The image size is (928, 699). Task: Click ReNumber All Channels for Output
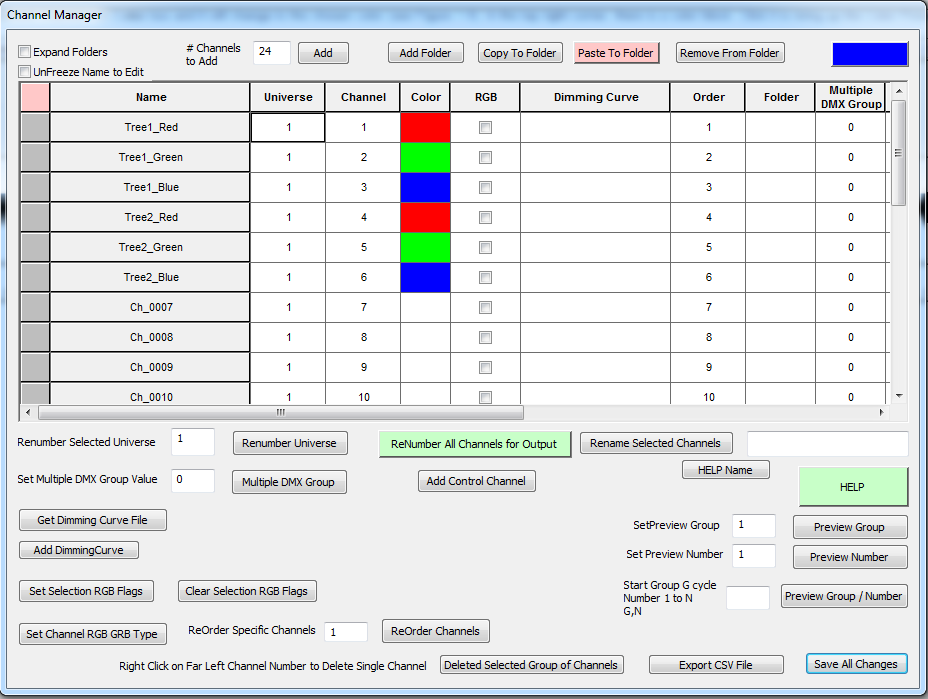pos(474,444)
